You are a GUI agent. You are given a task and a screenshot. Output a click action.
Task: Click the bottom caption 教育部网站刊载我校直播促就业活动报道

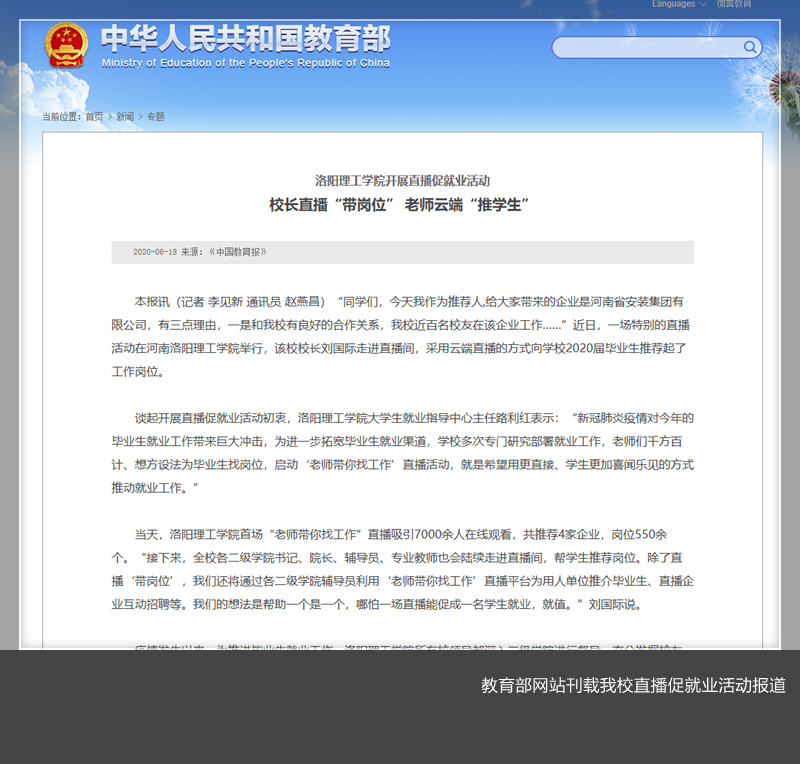(633, 686)
